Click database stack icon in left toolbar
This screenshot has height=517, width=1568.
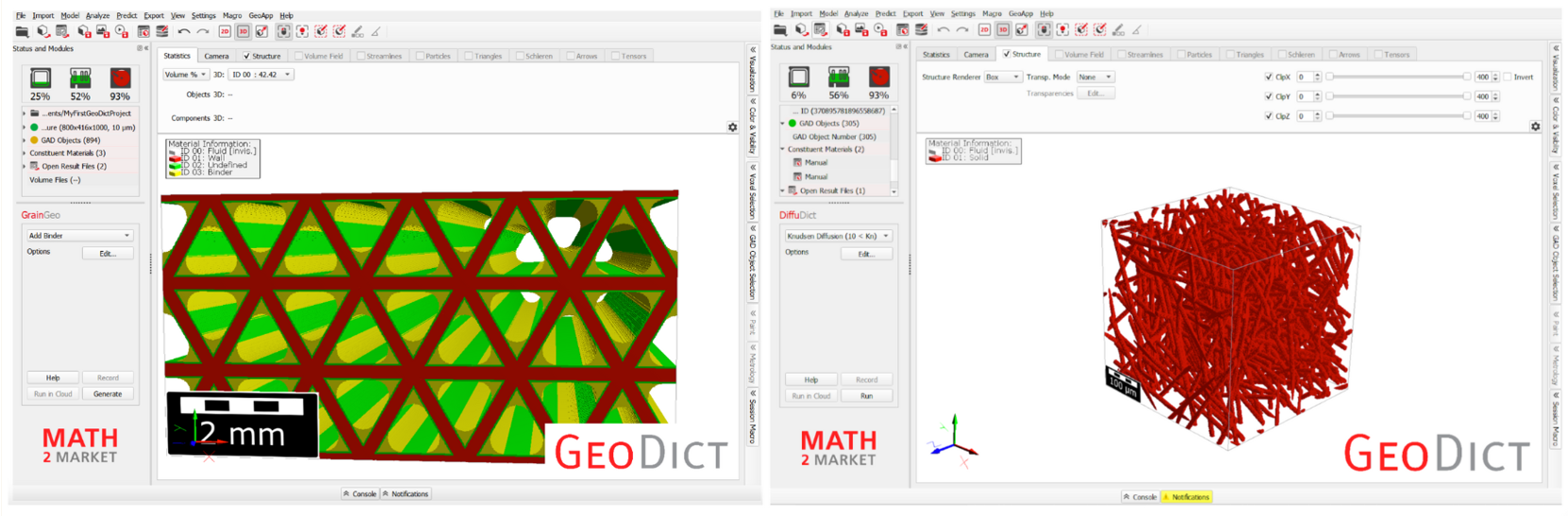[x=162, y=31]
